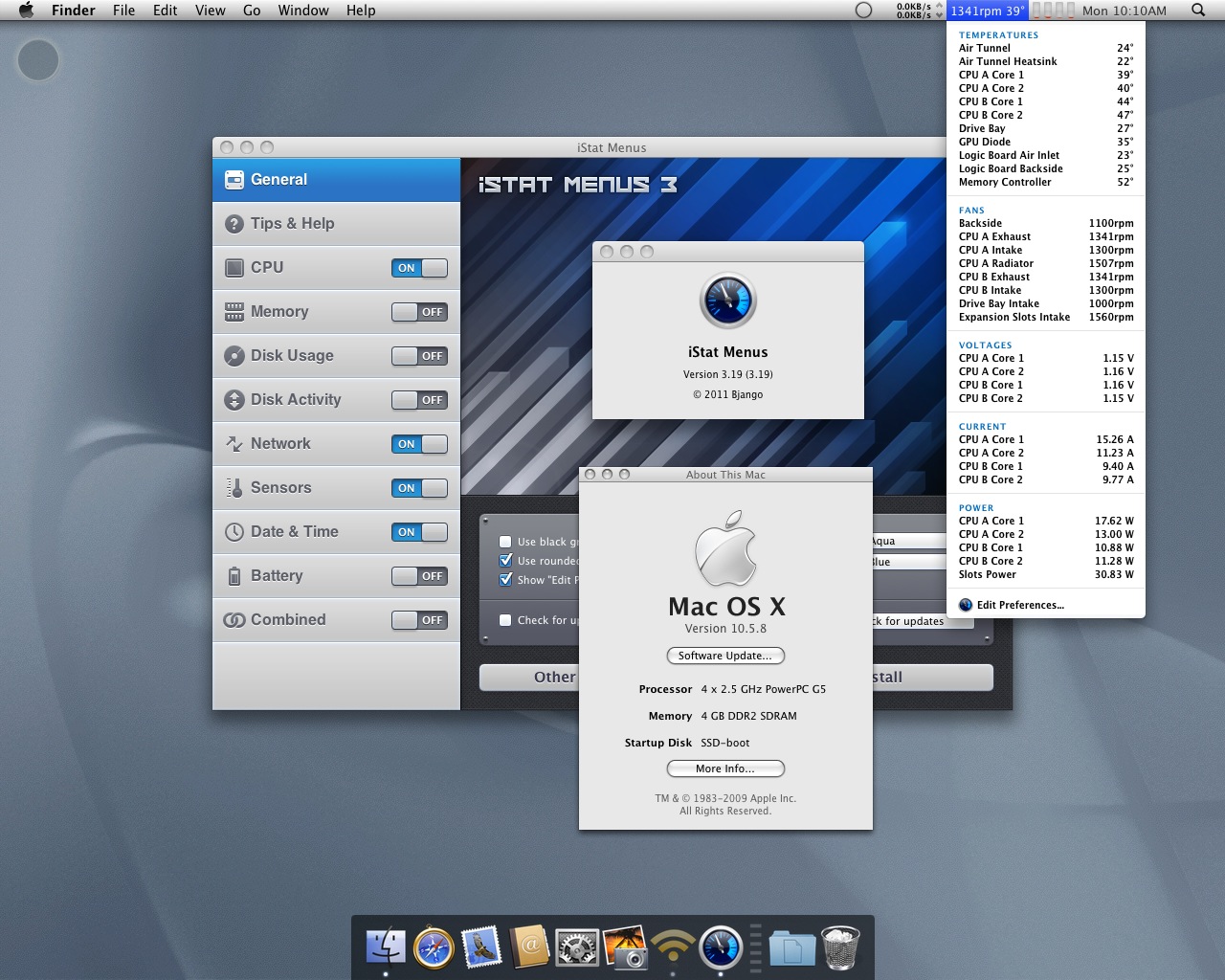The width and height of the screenshot is (1225, 980).
Task: Select the Sensors thermometer icon in sidebar
Action: click(234, 488)
